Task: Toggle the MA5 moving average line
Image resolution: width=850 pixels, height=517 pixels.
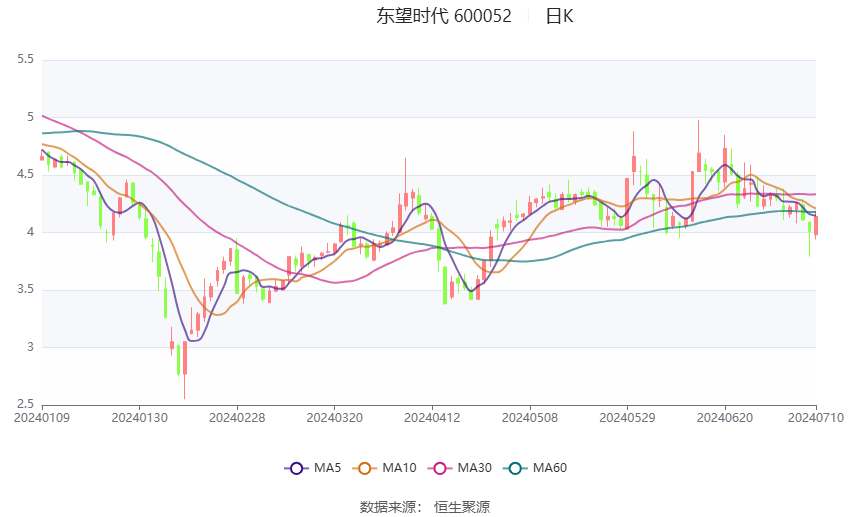Action: (313, 468)
